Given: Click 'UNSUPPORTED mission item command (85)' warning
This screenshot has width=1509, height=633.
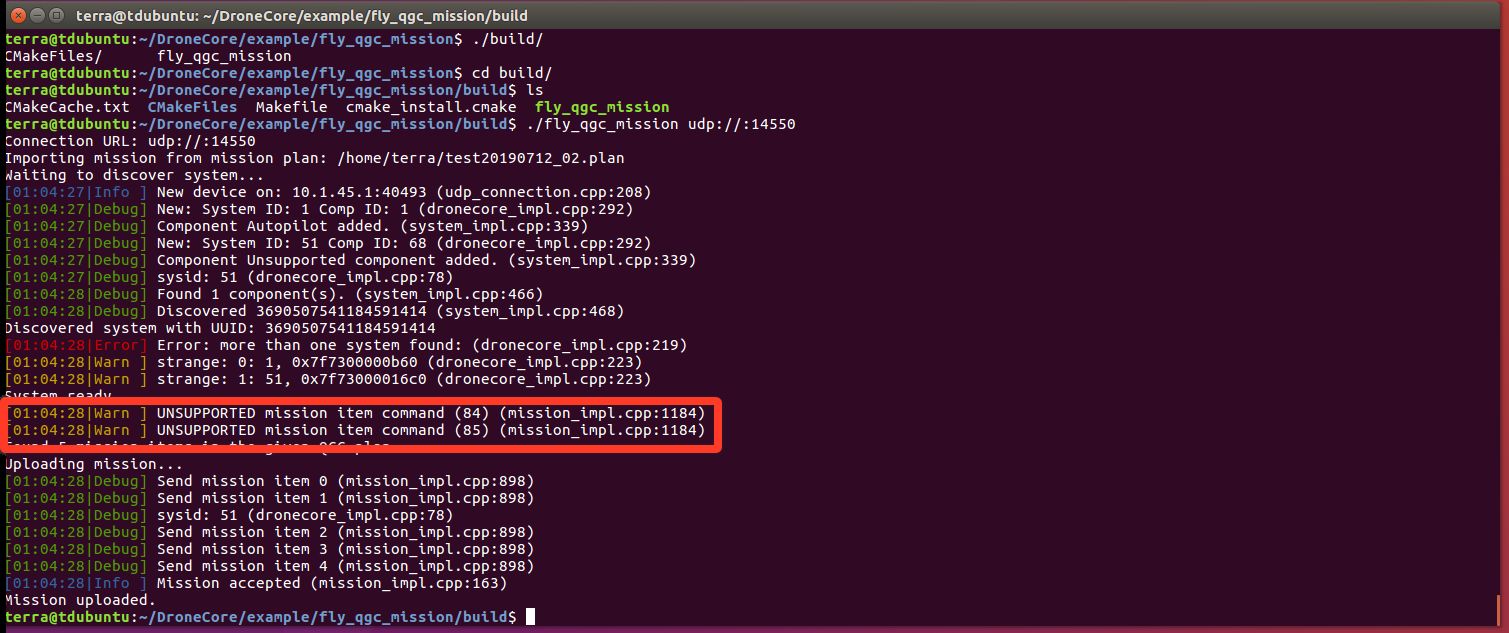Looking at the screenshot, I should click(355, 430).
